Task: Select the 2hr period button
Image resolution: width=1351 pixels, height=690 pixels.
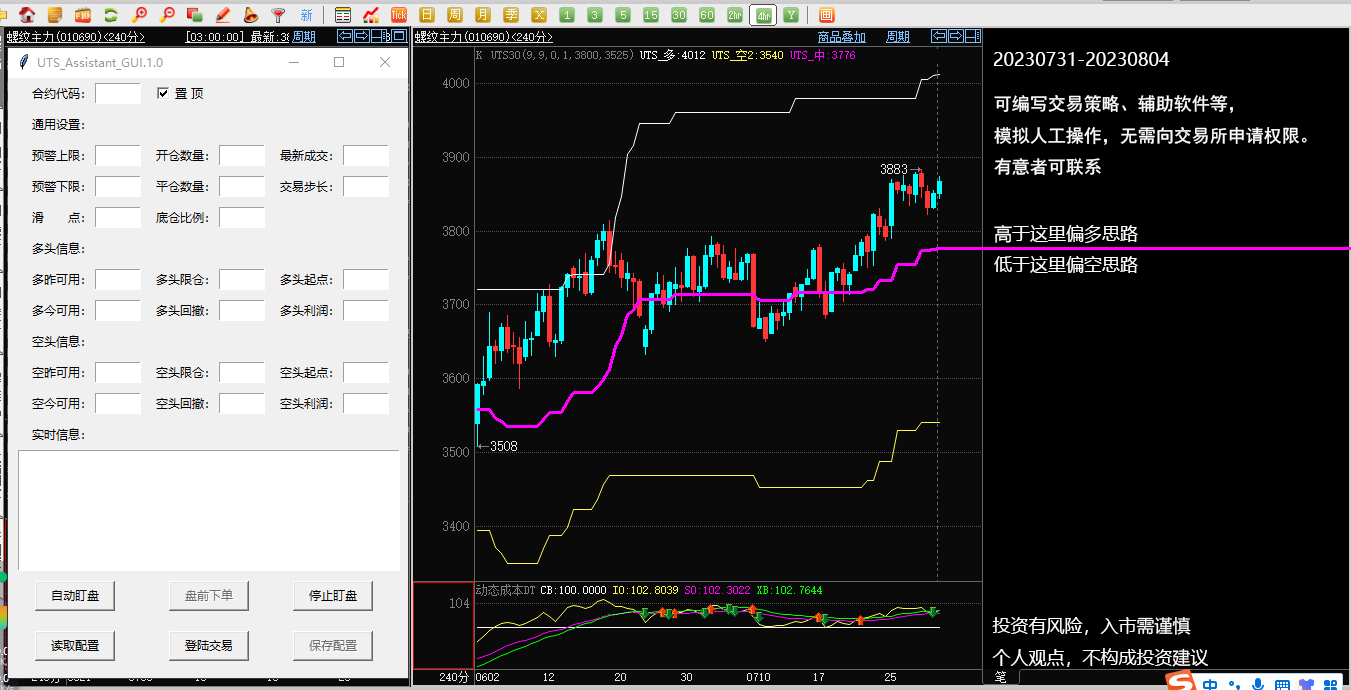Action: pyautogui.click(x=735, y=14)
